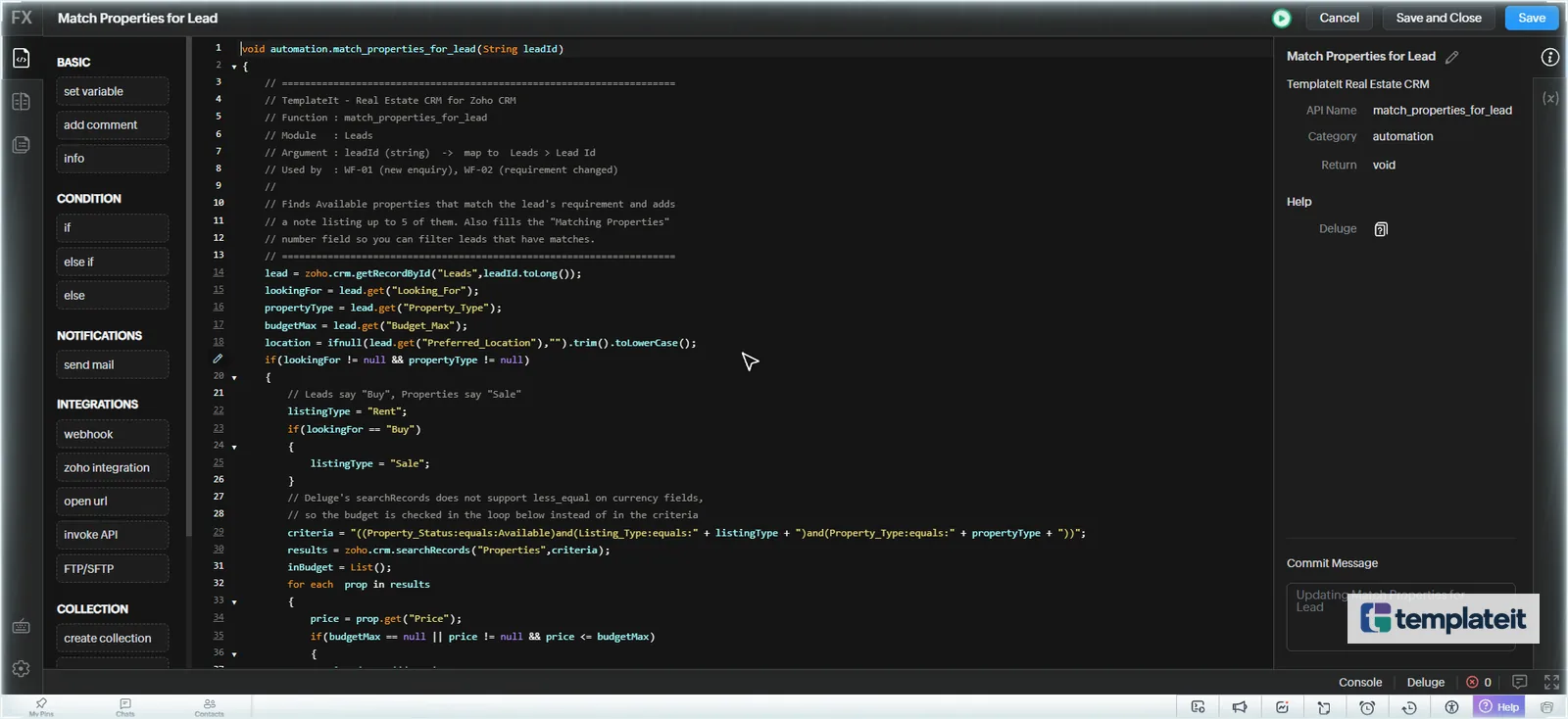Collapse the if block at line 20
Viewport: 1568px width, 719px height.
click(234, 377)
